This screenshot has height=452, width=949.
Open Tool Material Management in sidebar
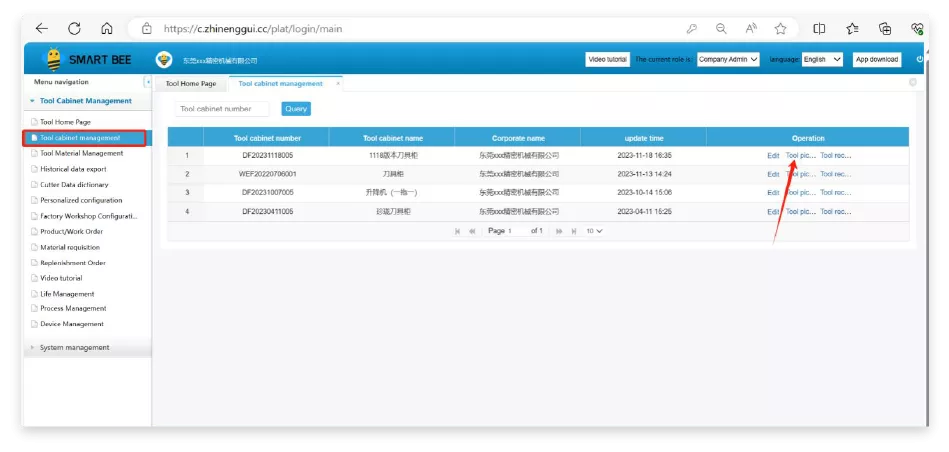pyautogui.click(x=81, y=154)
